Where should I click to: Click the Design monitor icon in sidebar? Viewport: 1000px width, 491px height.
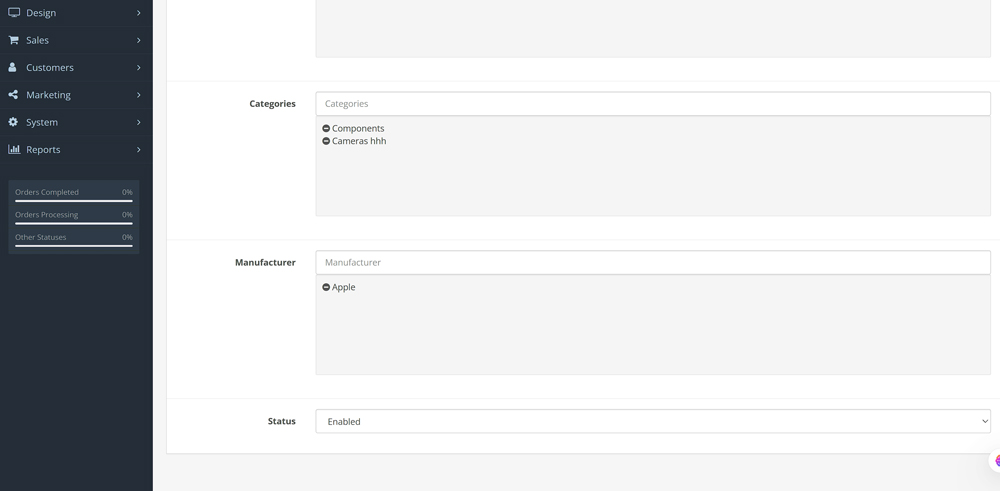tap(14, 13)
